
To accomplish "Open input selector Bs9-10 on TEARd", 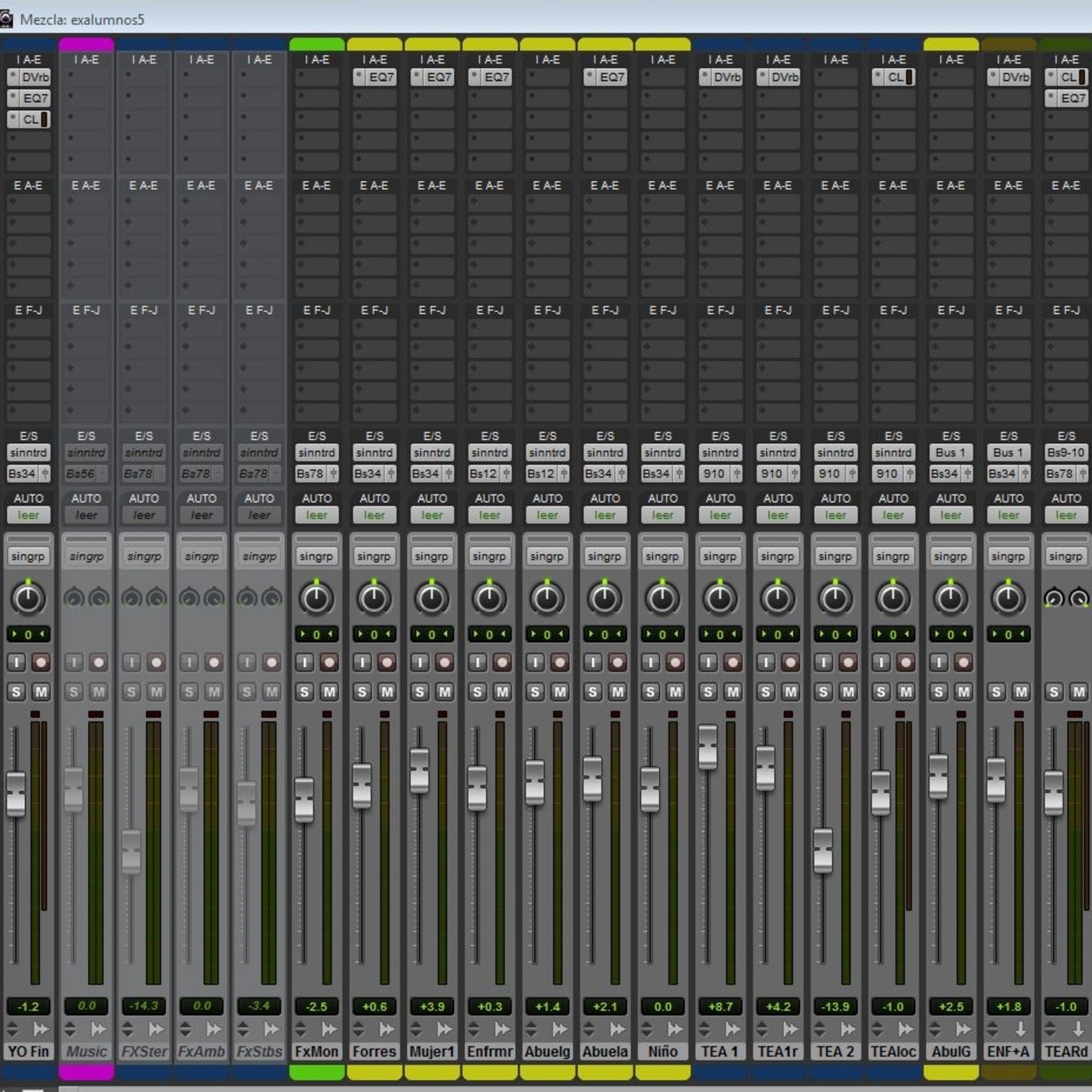I will pyautogui.click(x=1066, y=452).
